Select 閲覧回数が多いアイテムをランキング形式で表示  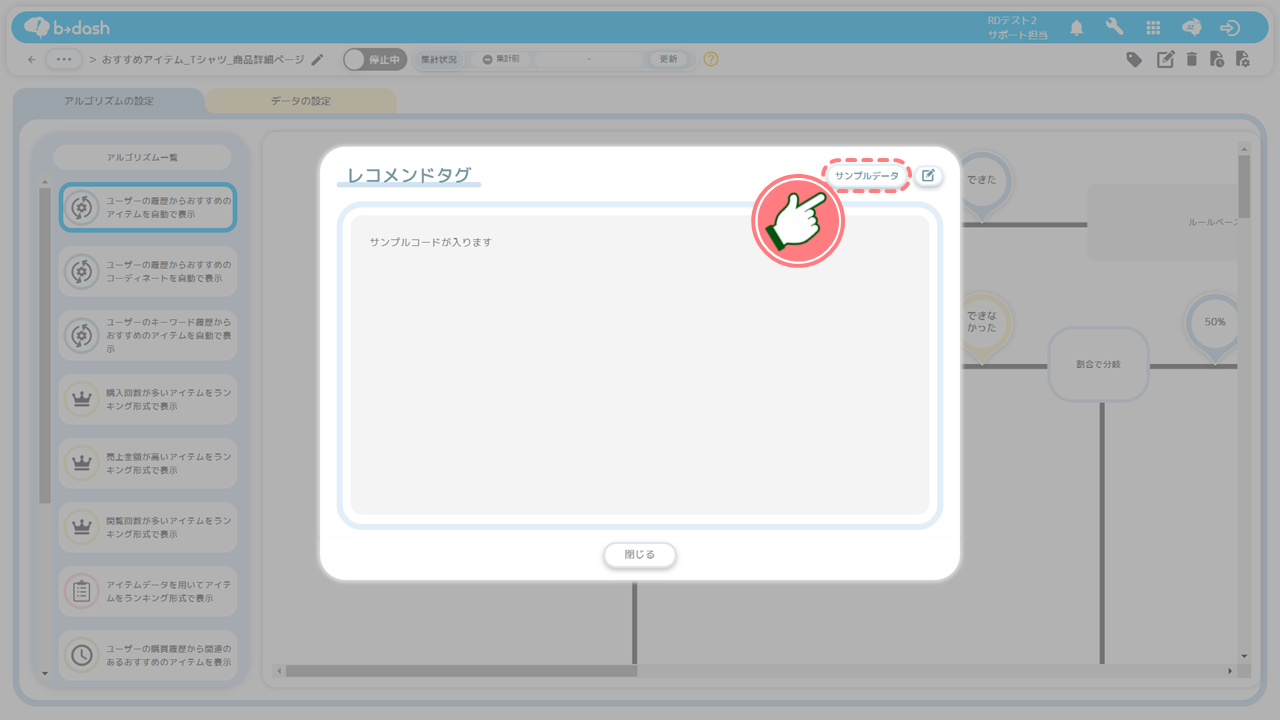point(148,527)
